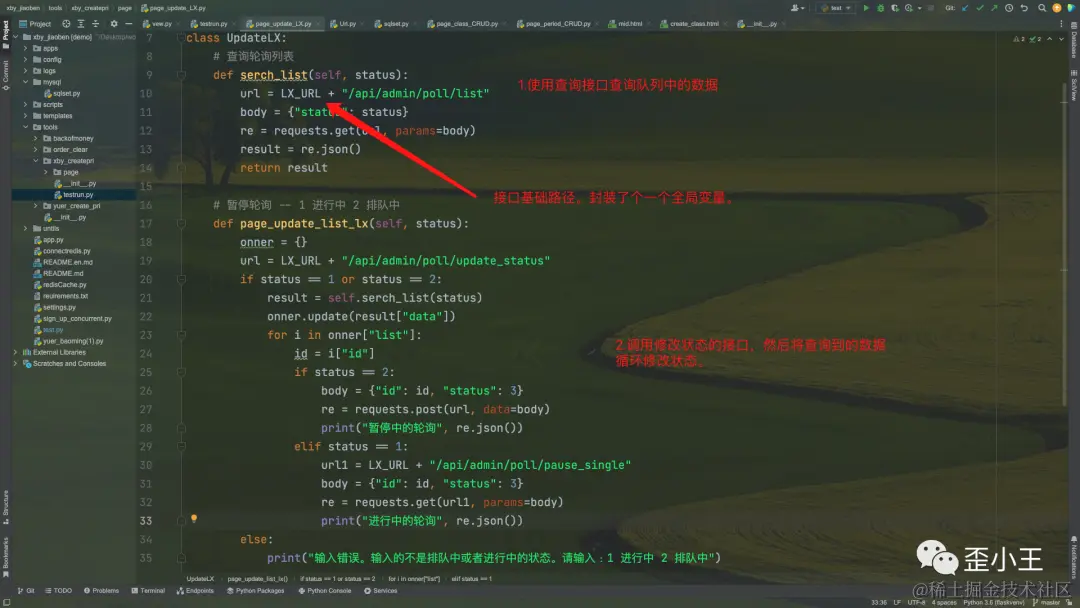
Task: Select opened file target icon in Project panel
Action: (66, 23)
